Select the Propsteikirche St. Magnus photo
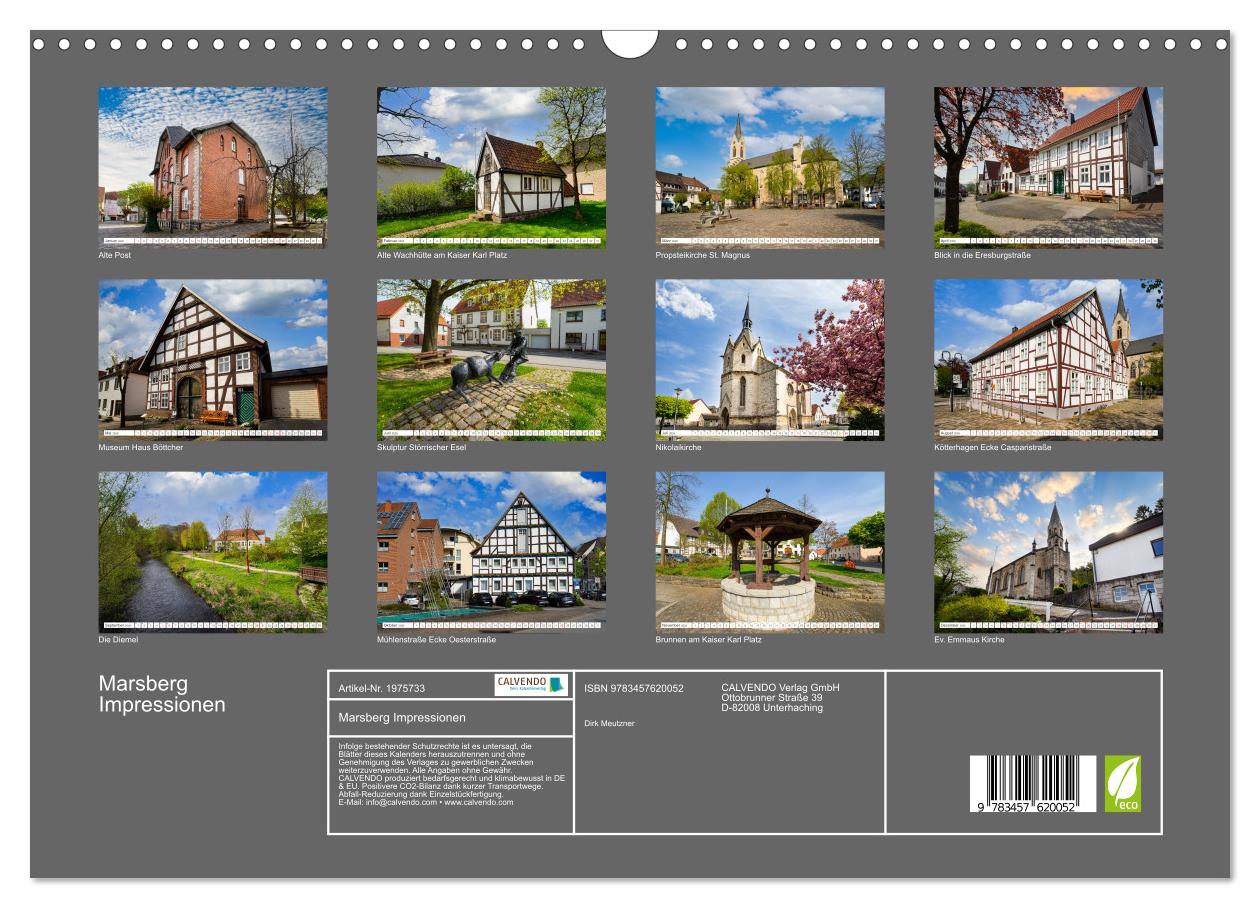1260x908 pixels. click(x=770, y=167)
